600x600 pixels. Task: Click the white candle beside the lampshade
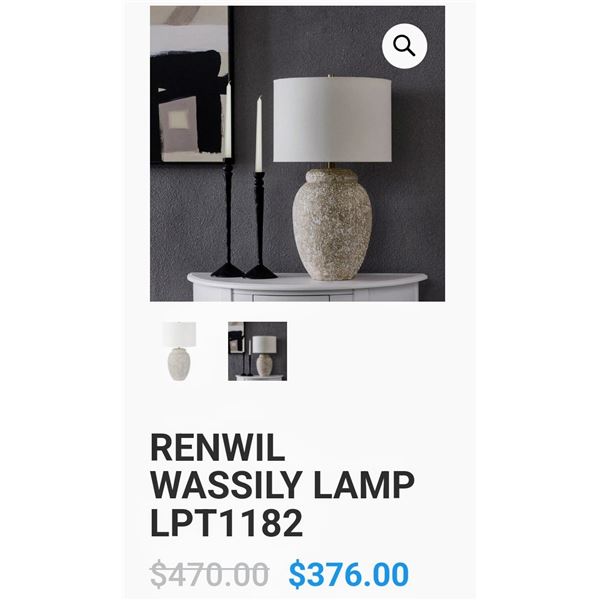tap(259, 134)
